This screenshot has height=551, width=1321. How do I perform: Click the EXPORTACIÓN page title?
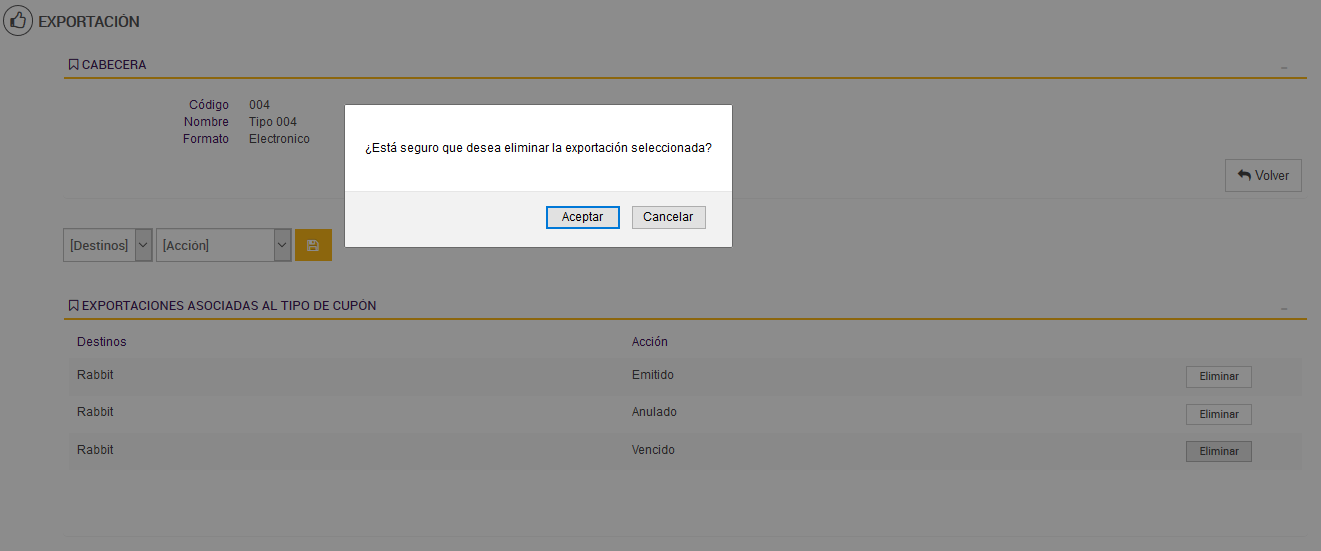coord(89,21)
